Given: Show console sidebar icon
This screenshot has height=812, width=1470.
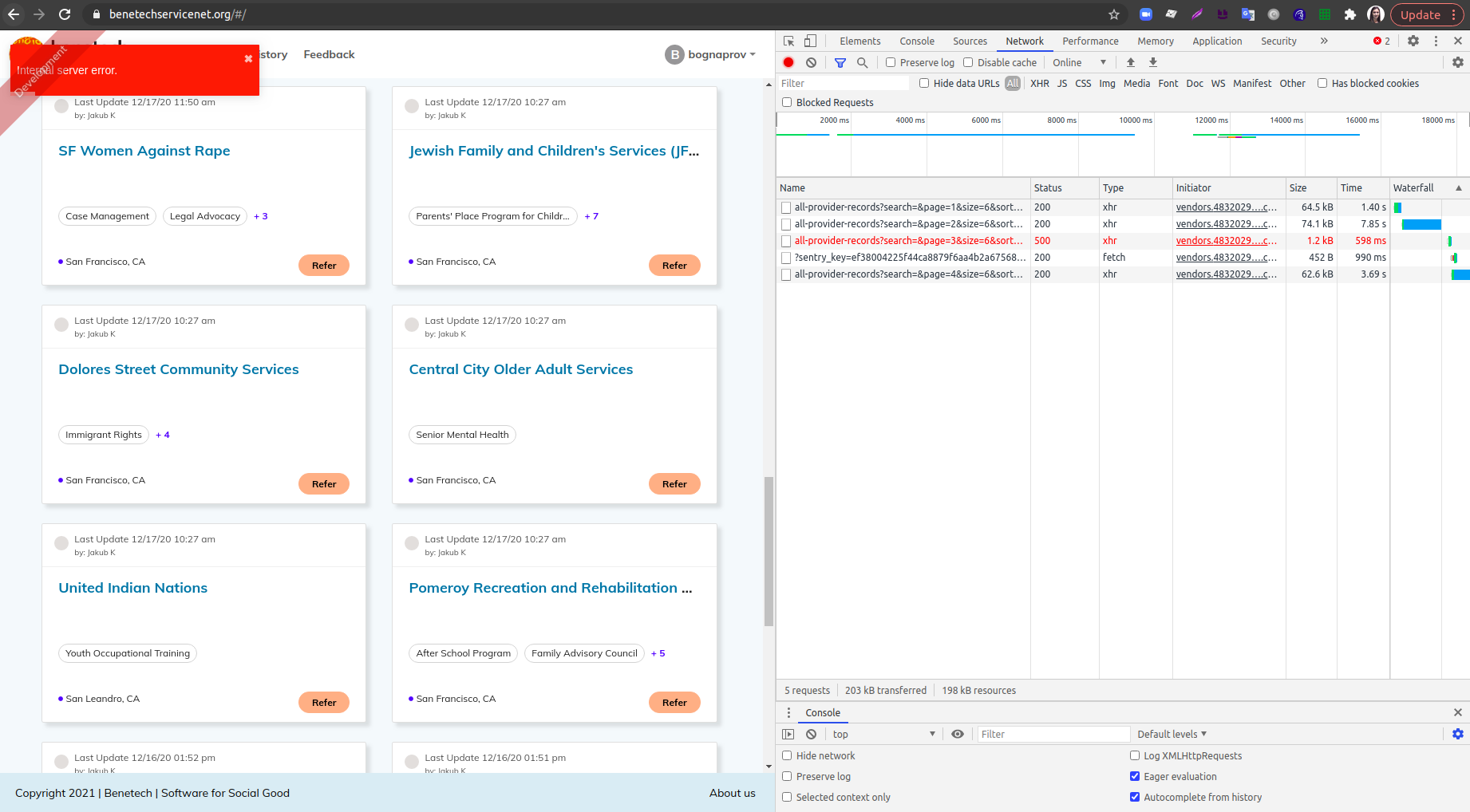Looking at the screenshot, I should tap(788, 734).
